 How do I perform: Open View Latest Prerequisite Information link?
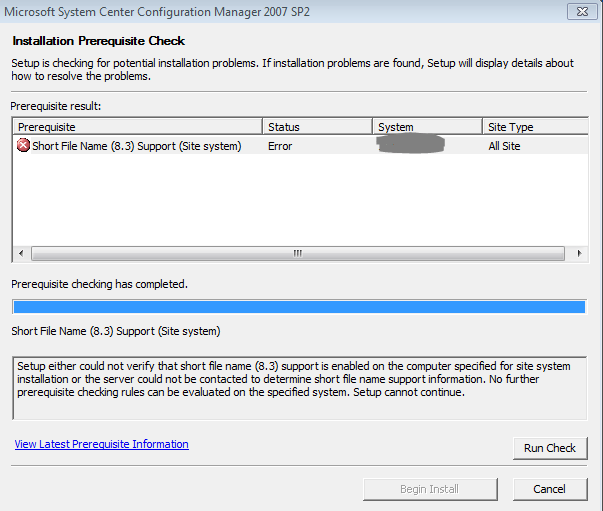101,444
